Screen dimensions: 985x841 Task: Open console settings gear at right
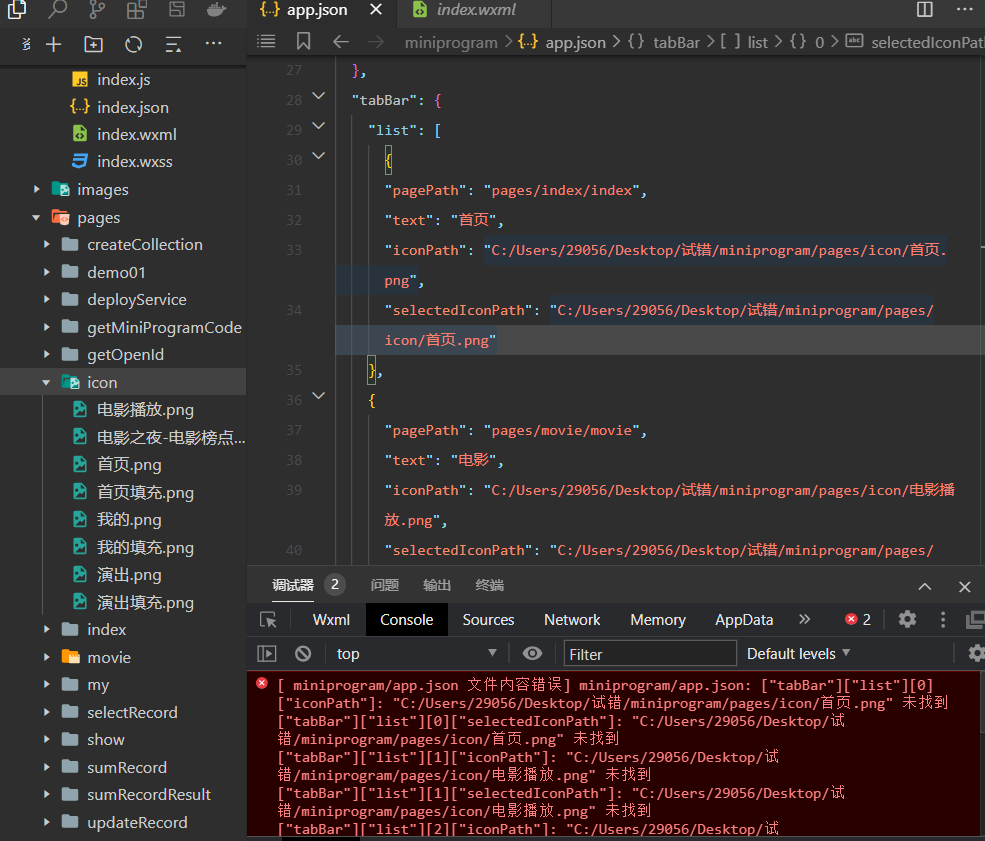point(976,653)
